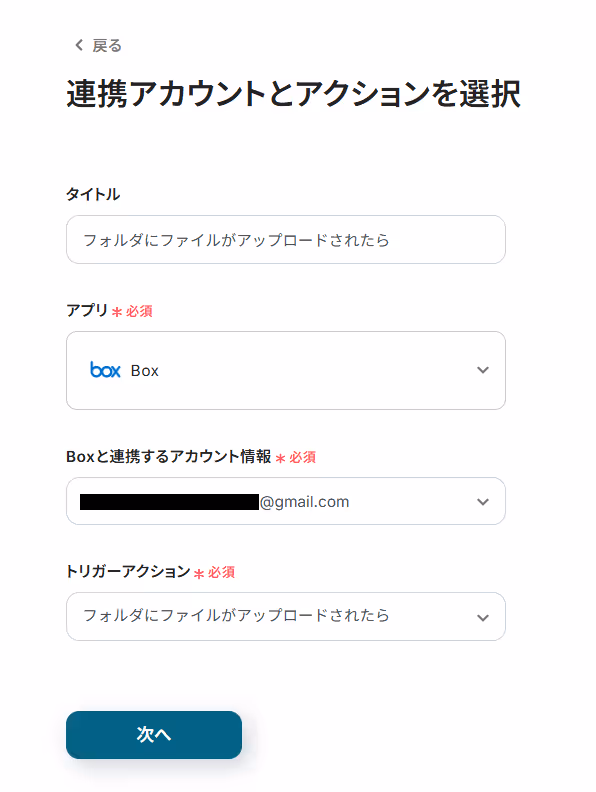
Task: Click the タイトル field label
Action: point(93,194)
